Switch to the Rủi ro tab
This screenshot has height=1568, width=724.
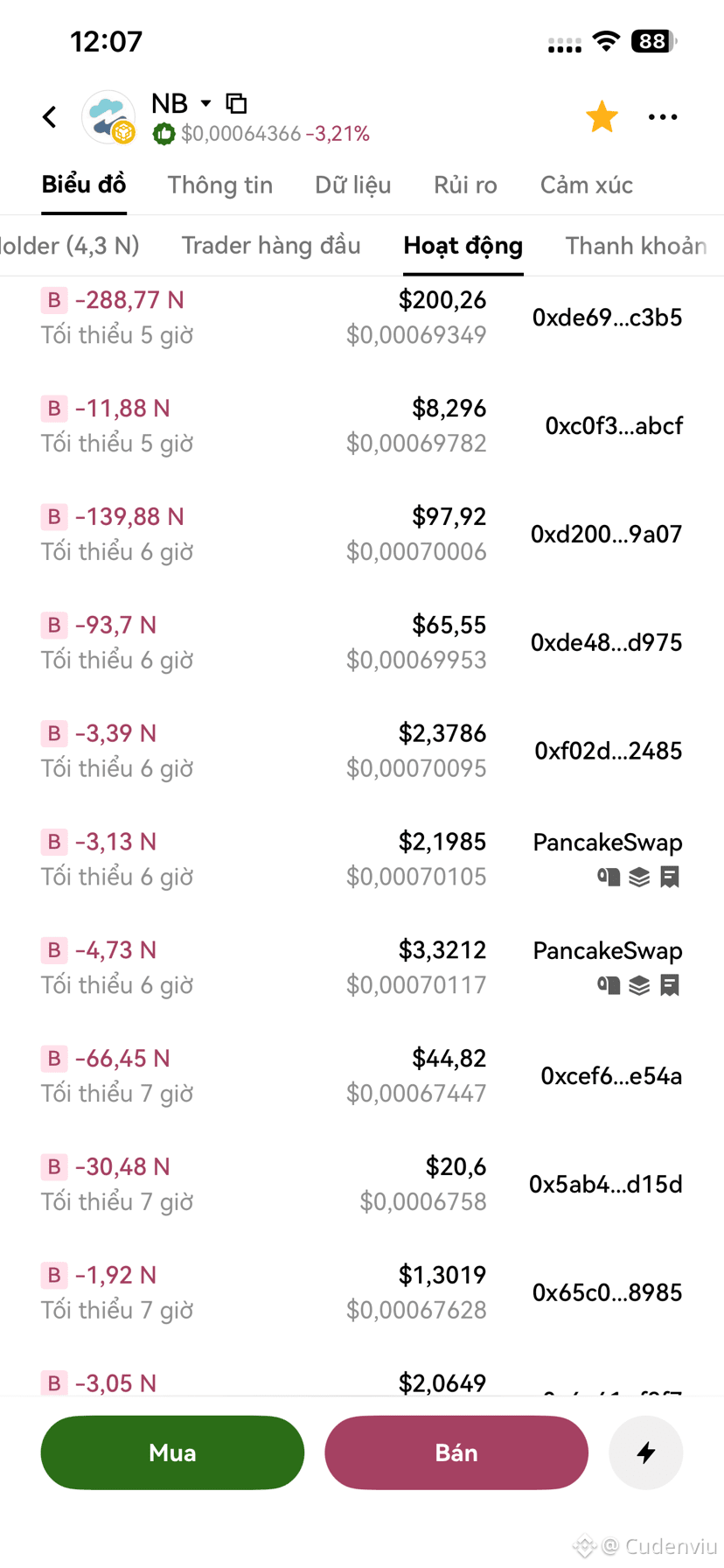coord(465,185)
